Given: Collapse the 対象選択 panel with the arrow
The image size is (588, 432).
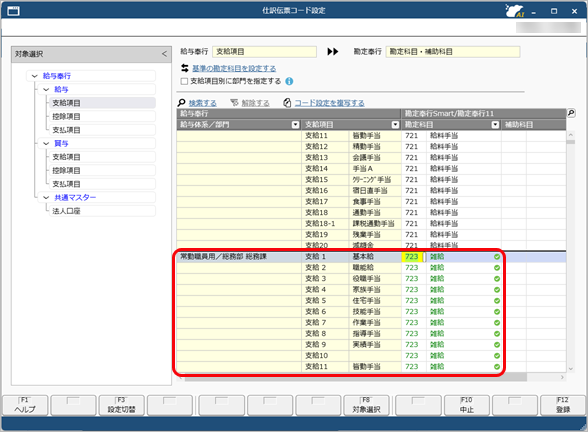Looking at the screenshot, I should click(164, 54).
